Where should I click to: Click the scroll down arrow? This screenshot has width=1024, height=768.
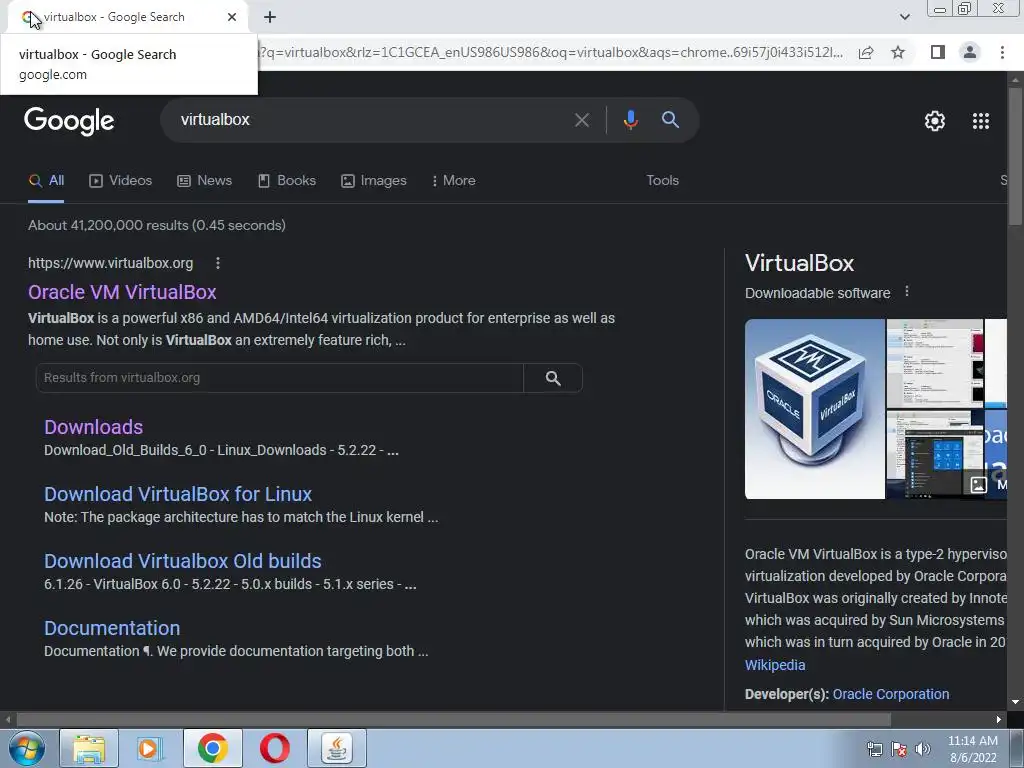(1015, 703)
